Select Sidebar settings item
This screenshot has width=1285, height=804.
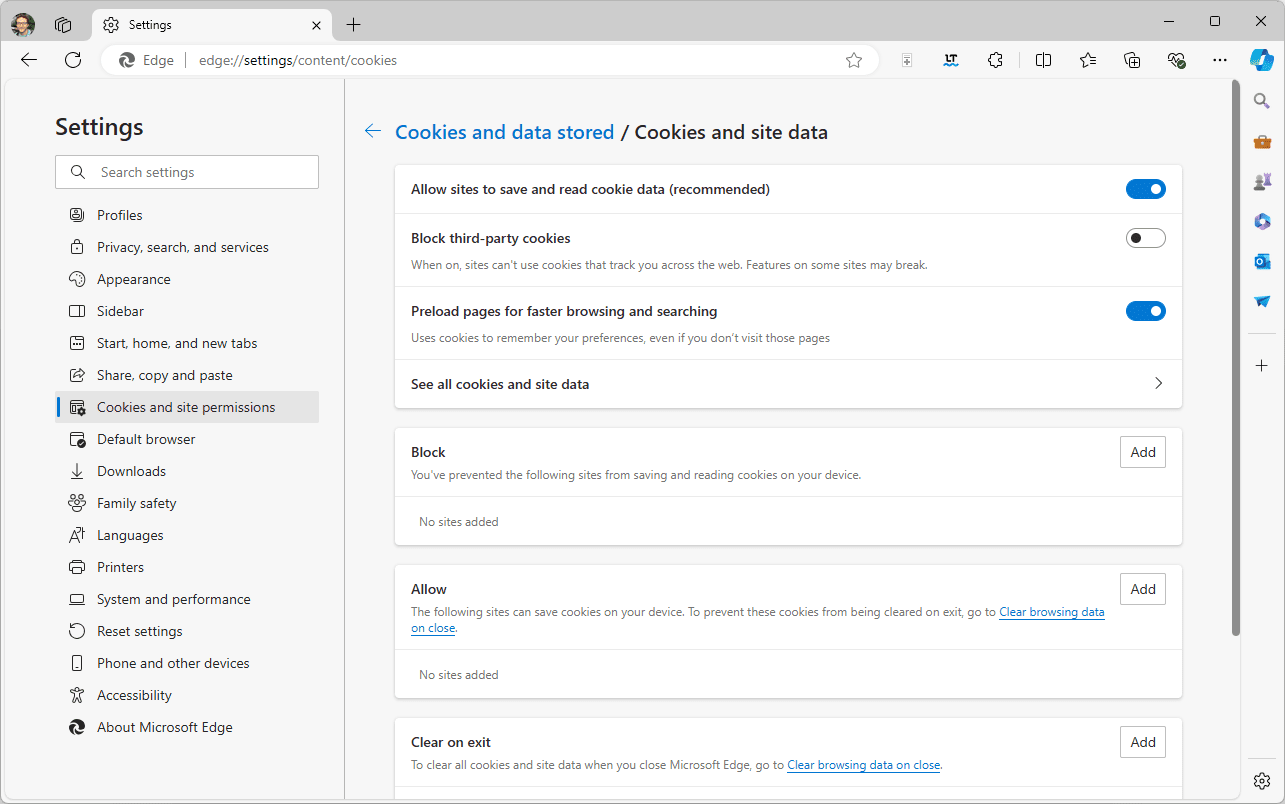[187, 311]
